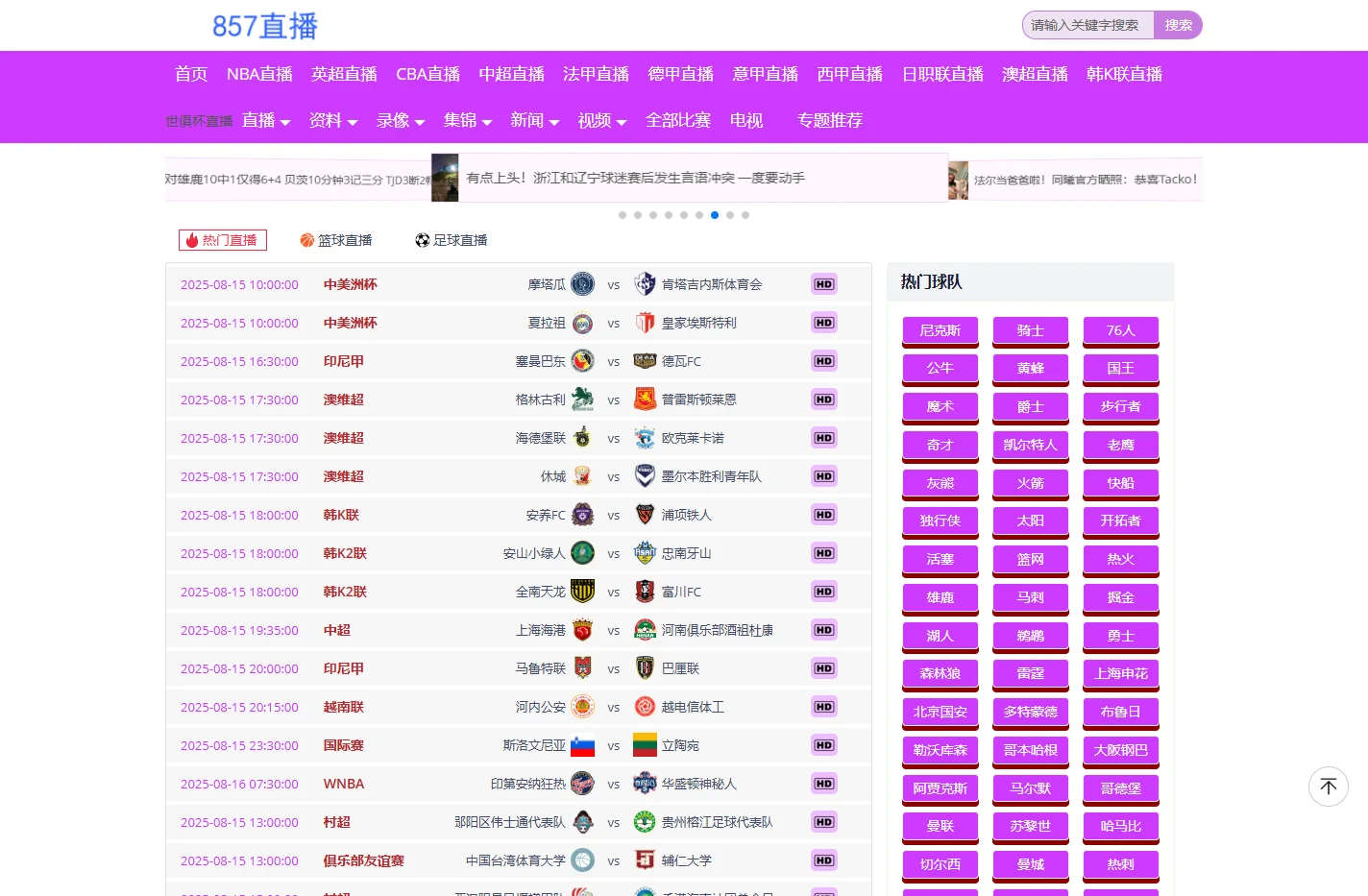
Task: Open 专题推荐 navigation item
Action: pyautogui.click(x=830, y=120)
